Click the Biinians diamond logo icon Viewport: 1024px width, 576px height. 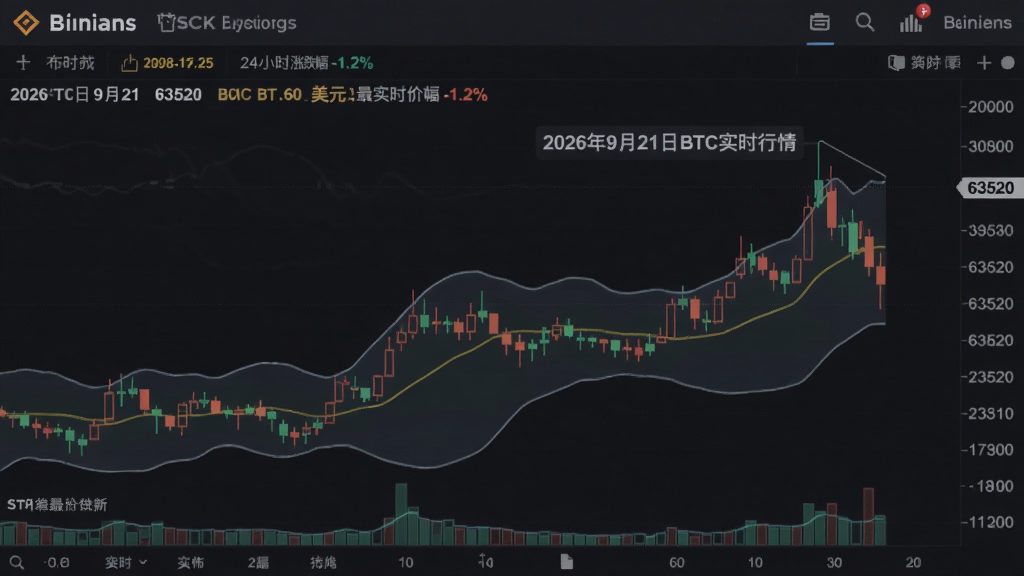(26, 23)
